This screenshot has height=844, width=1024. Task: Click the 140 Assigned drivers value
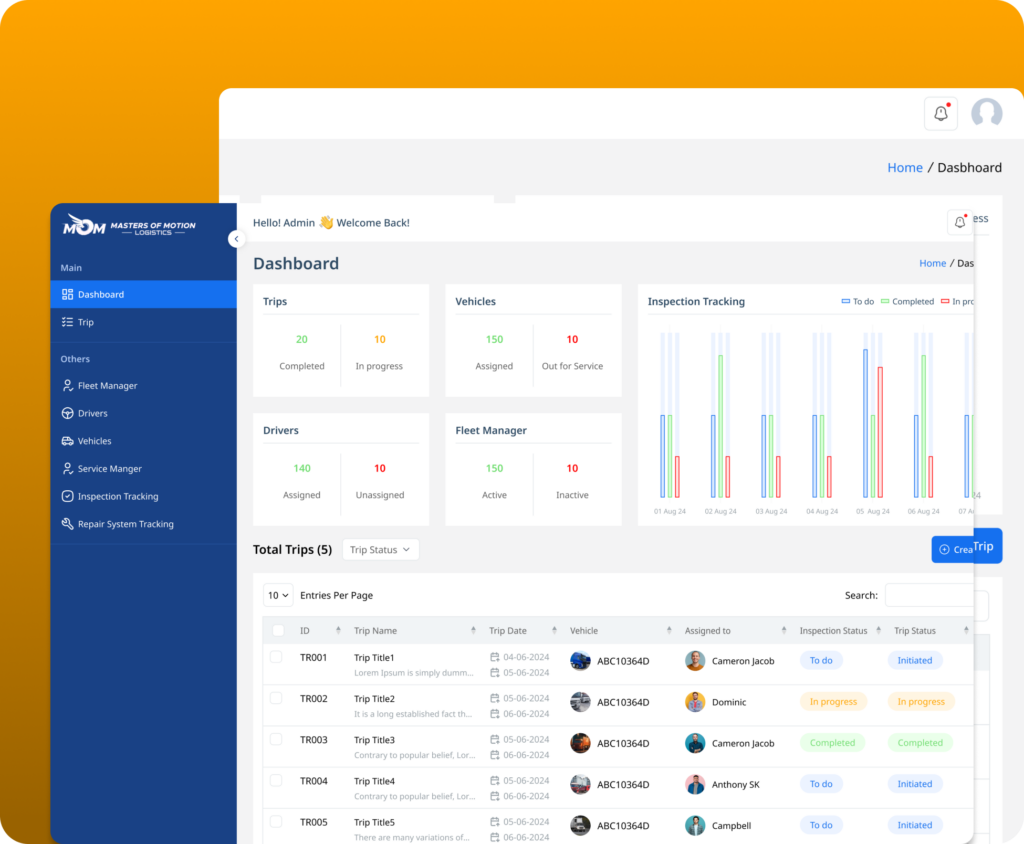(302, 468)
